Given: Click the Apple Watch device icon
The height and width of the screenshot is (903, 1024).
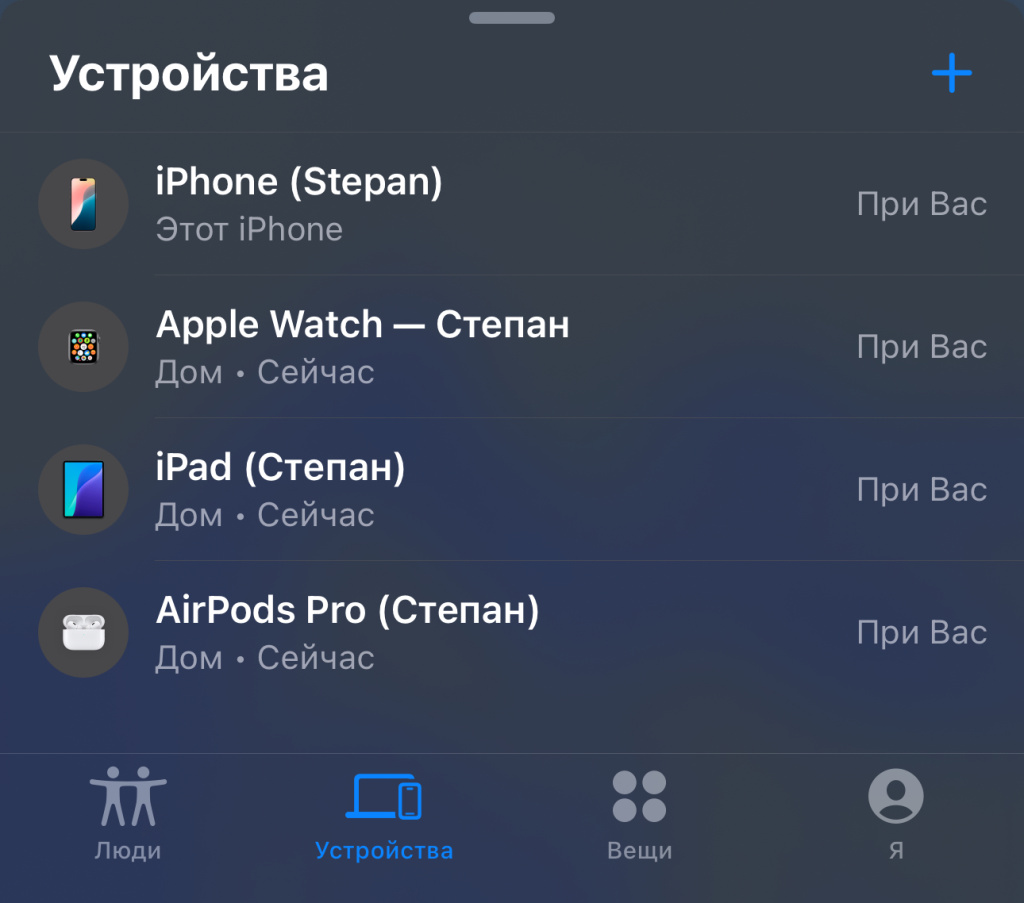Looking at the screenshot, I should tap(84, 347).
